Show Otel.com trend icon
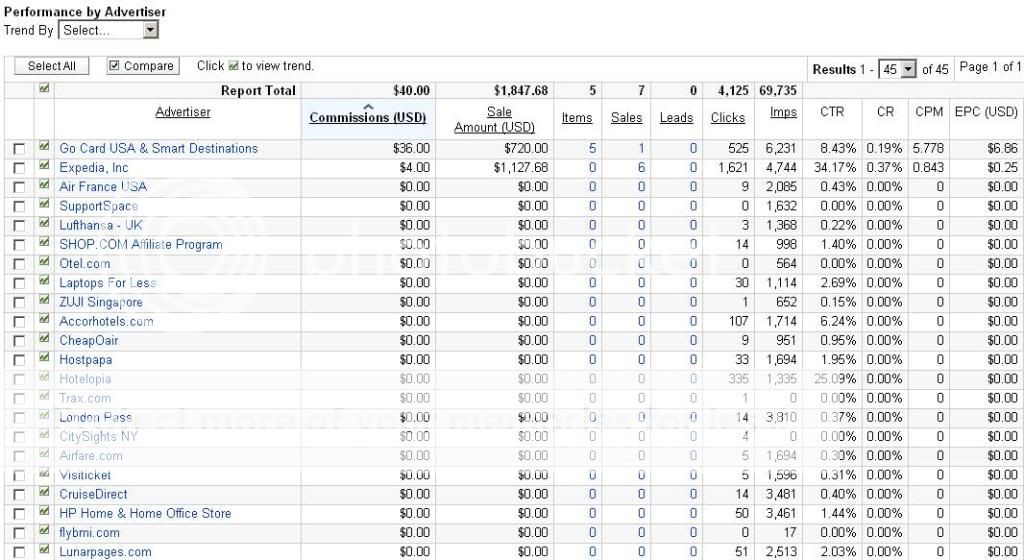The width and height of the screenshot is (1024, 560). (44, 261)
